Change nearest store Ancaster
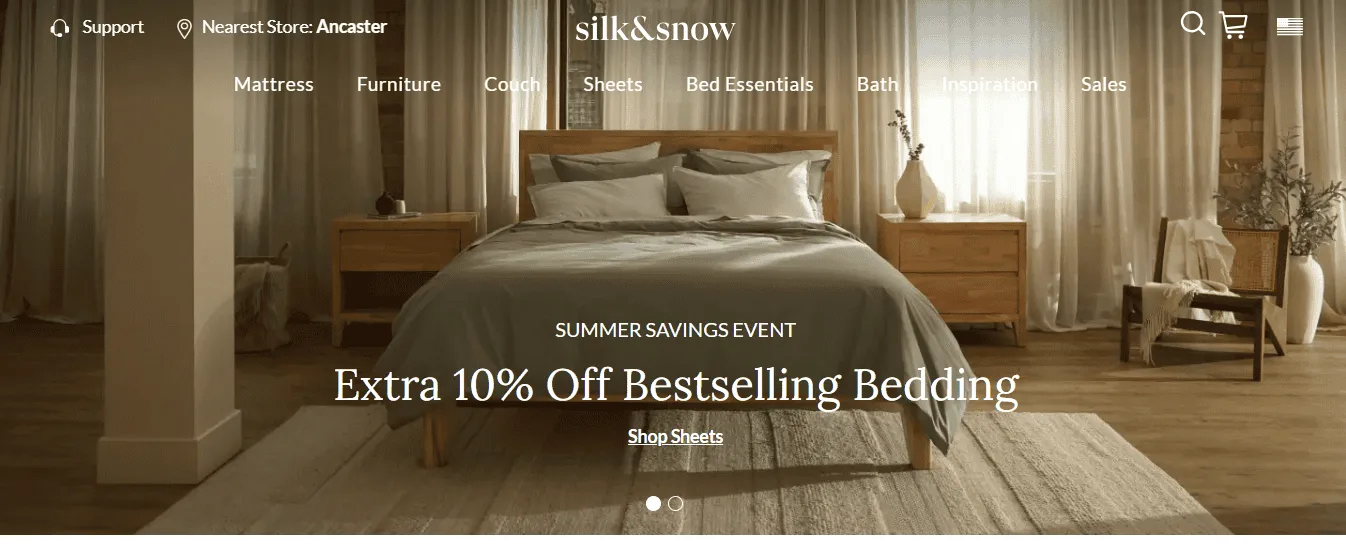The height and width of the screenshot is (550, 1346). pos(352,27)
